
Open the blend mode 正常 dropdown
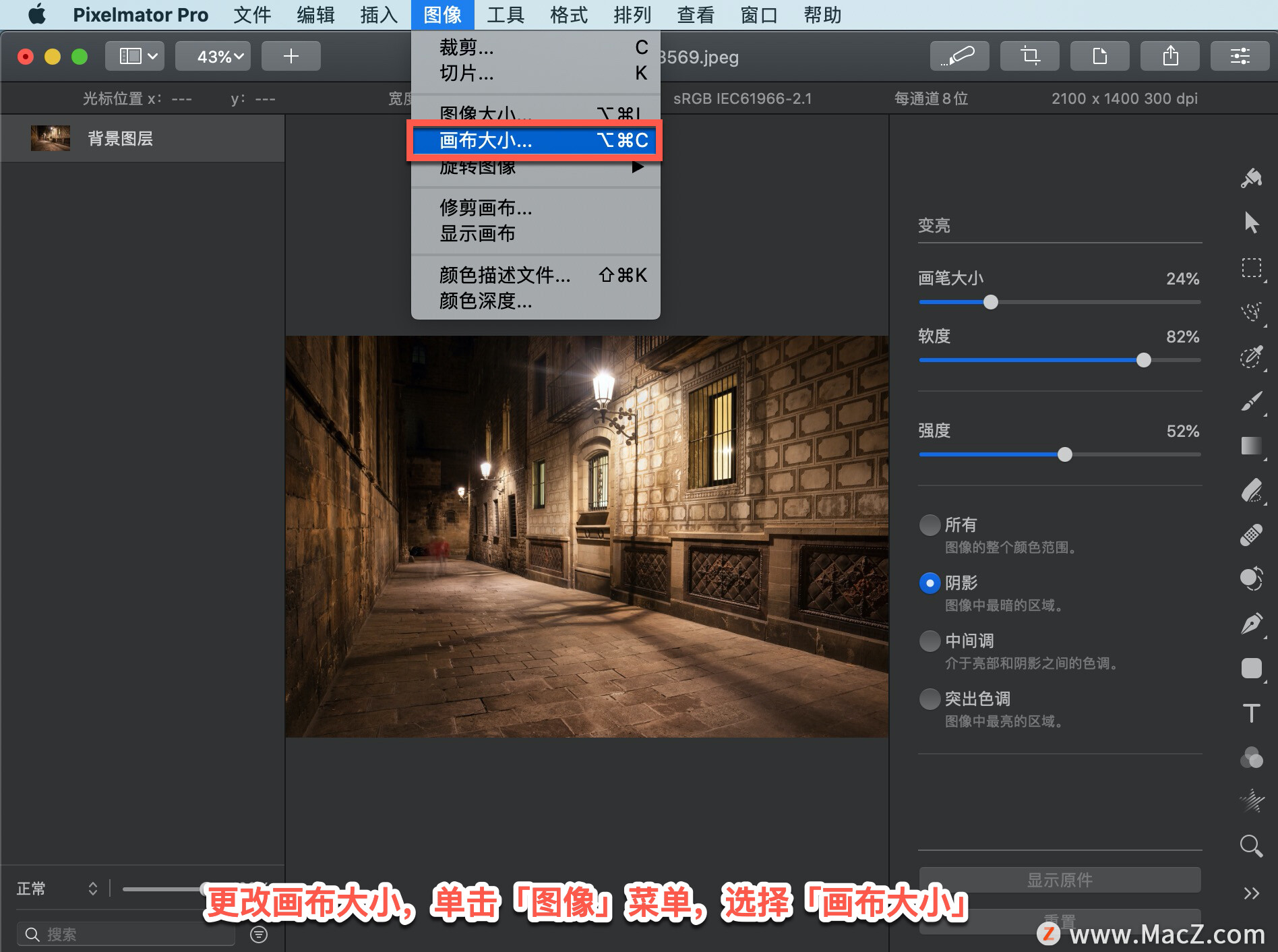pyautogui.click(x=57, y=889)
